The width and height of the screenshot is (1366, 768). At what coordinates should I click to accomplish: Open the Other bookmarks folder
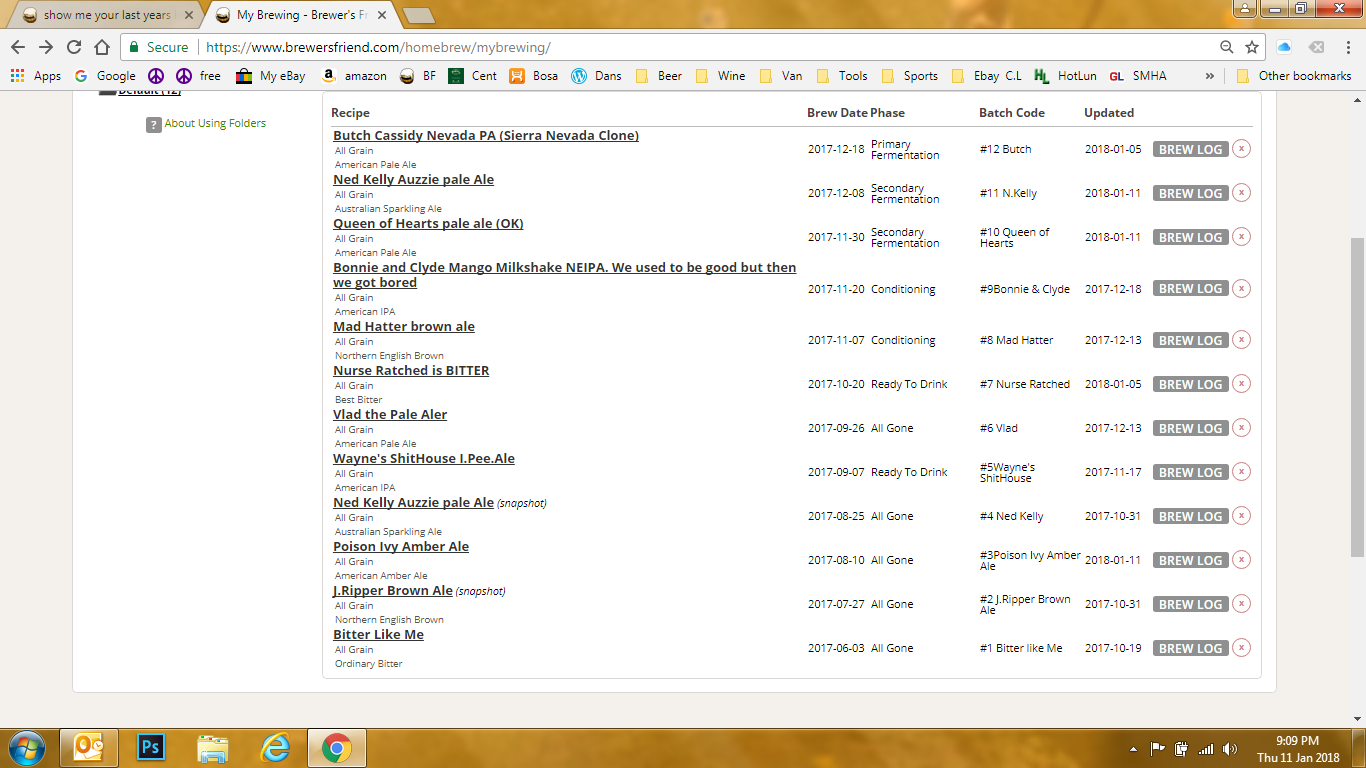click(x=1294, y=76)
